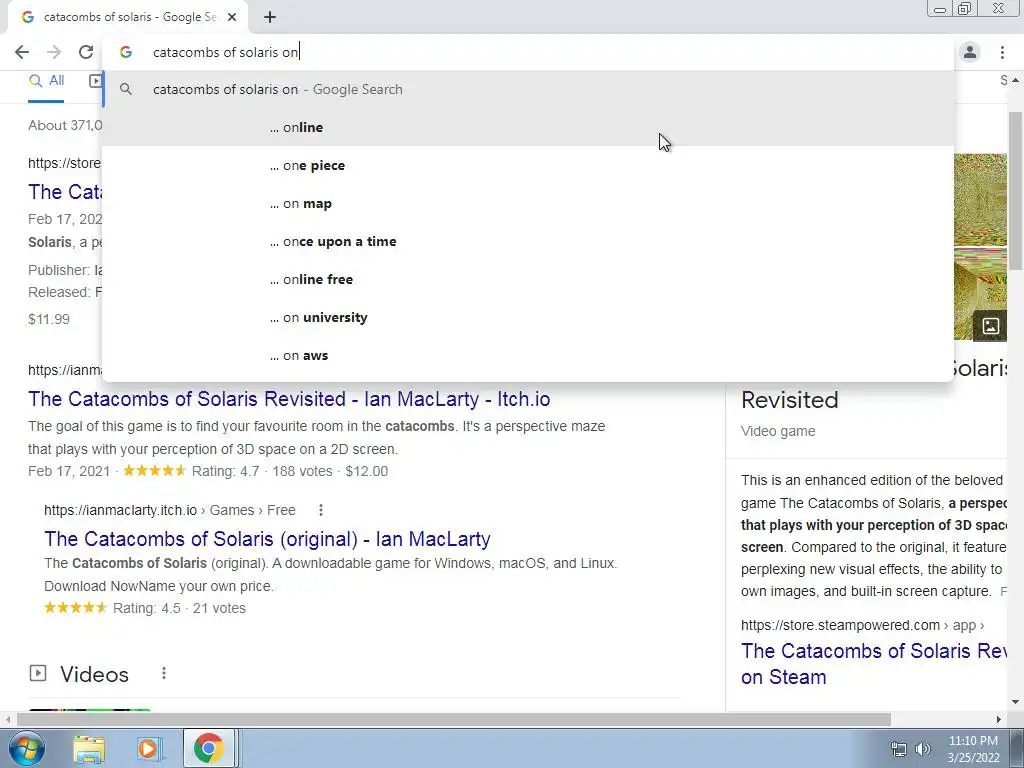
Task: Reload the page with the refresh icon
Action: point(86,52)
